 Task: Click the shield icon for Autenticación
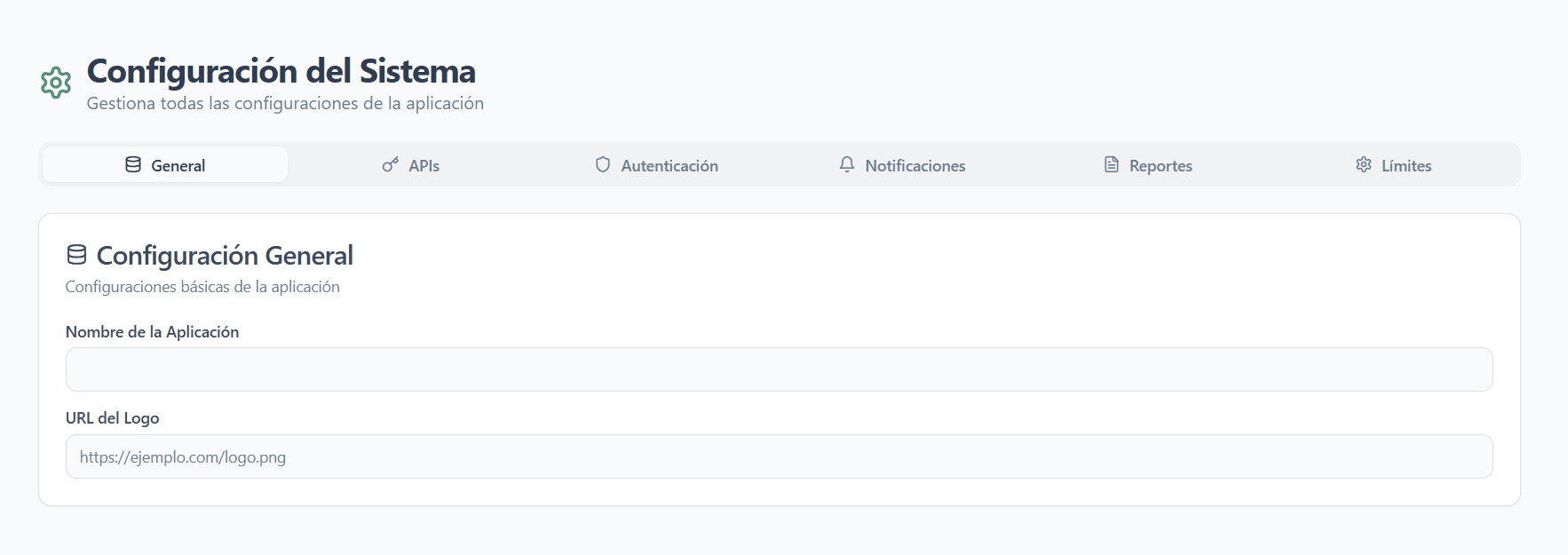pyautogui.click(x=603, y=164)
